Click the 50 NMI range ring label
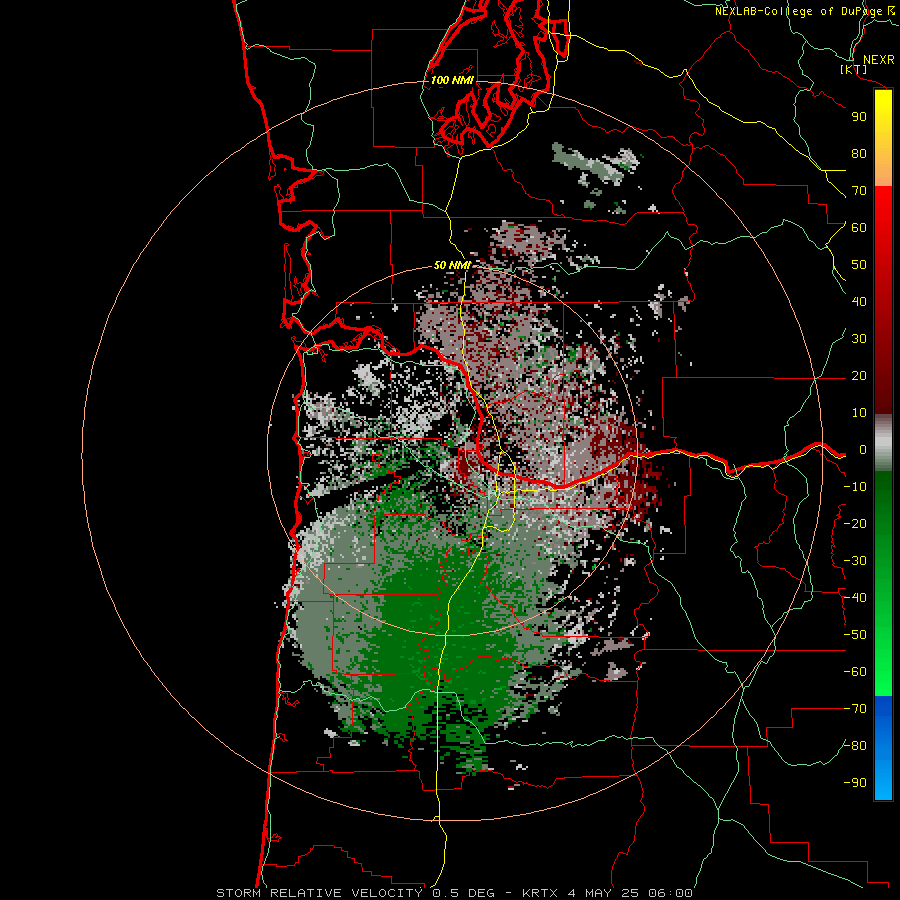This screenshot has width=900, height=900. click(x=452, y=265)
